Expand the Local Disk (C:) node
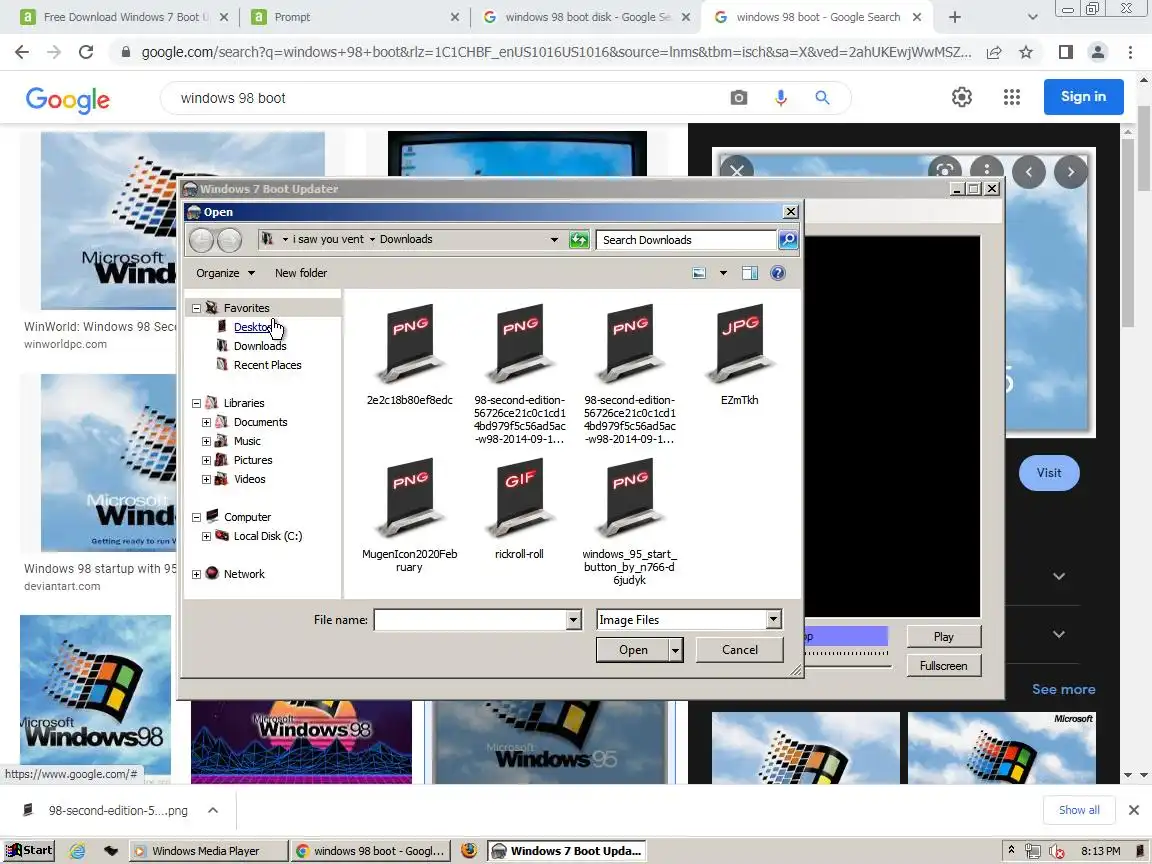1152x864 pixels. 206,537
